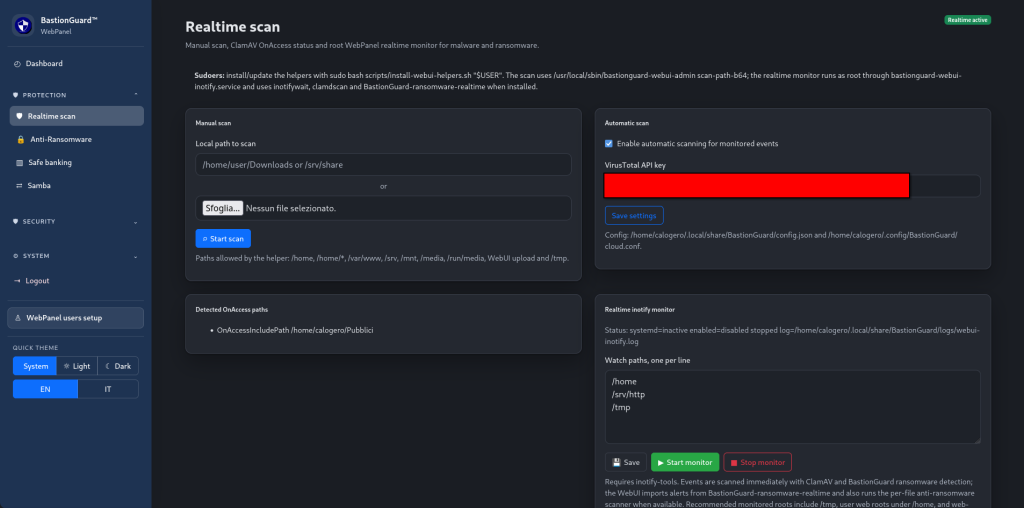
Task: Click the Config path description text
Action: click(x=781, y=241)
